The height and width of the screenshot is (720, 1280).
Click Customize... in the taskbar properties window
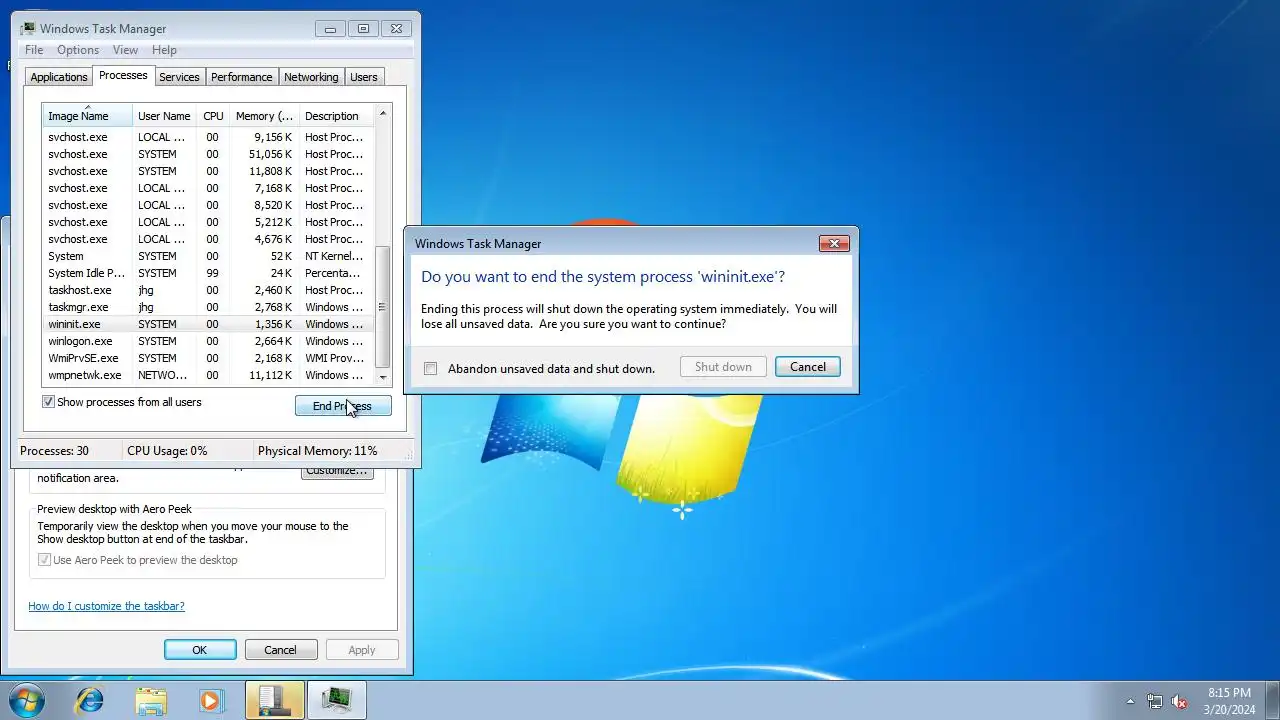coord(337,471)
